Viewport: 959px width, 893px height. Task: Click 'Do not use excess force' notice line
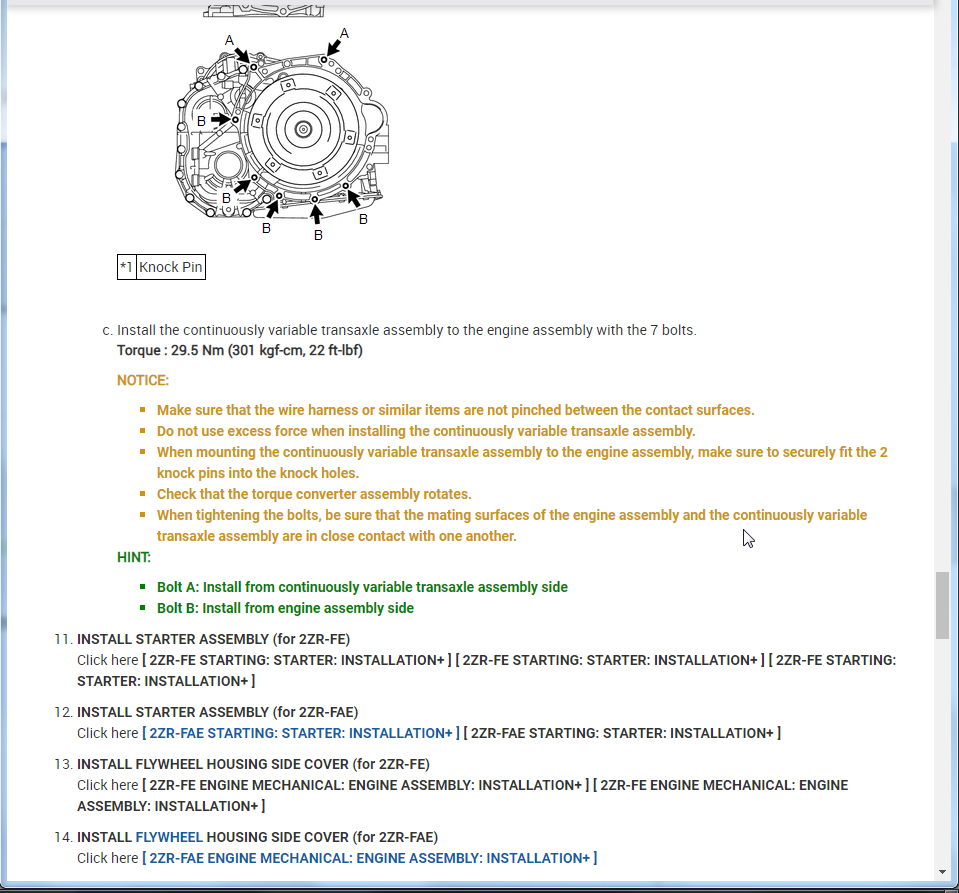pyautogui.click(x=426, y=431)
